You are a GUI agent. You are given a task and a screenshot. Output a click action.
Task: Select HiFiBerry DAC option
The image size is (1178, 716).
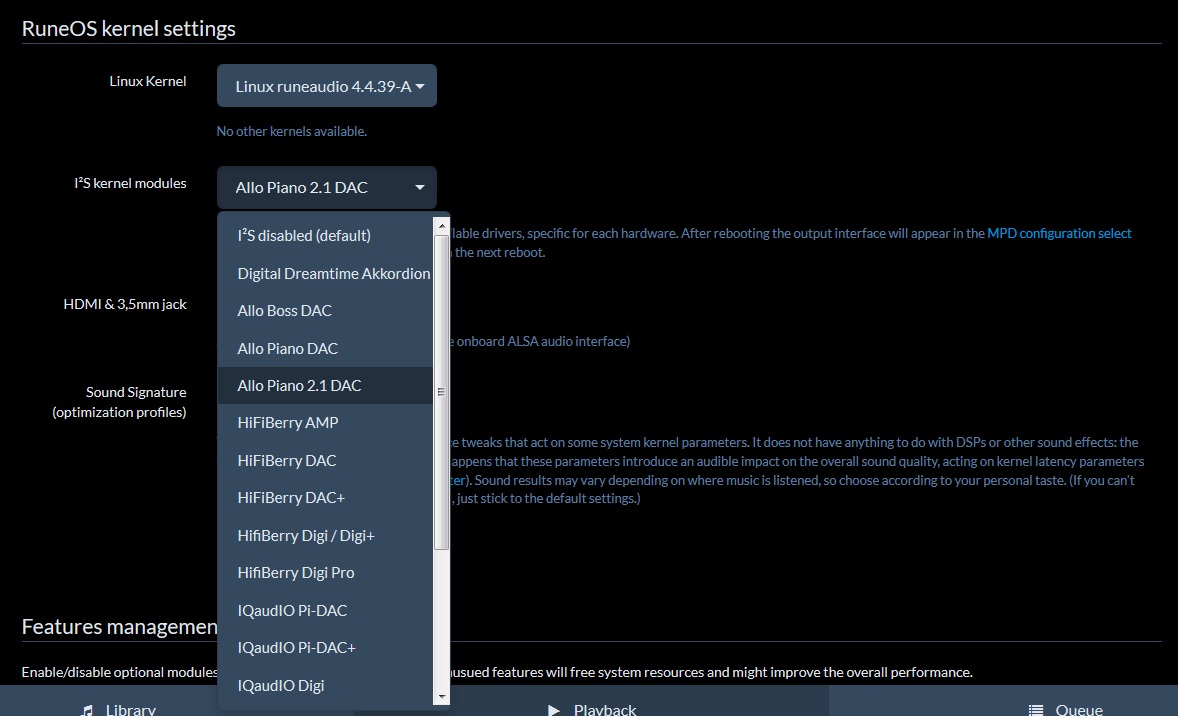coord(286,461)
